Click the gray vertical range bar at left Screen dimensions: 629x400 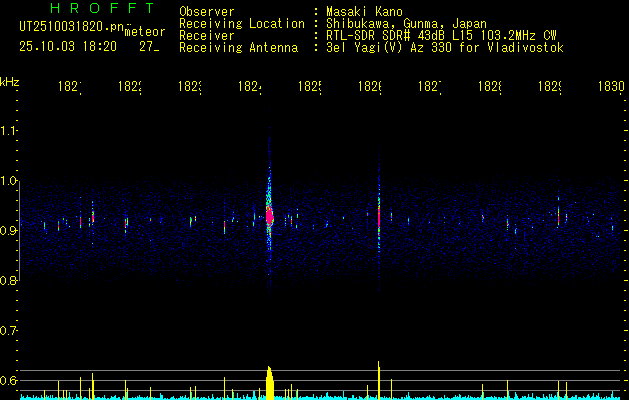[20, 231]
